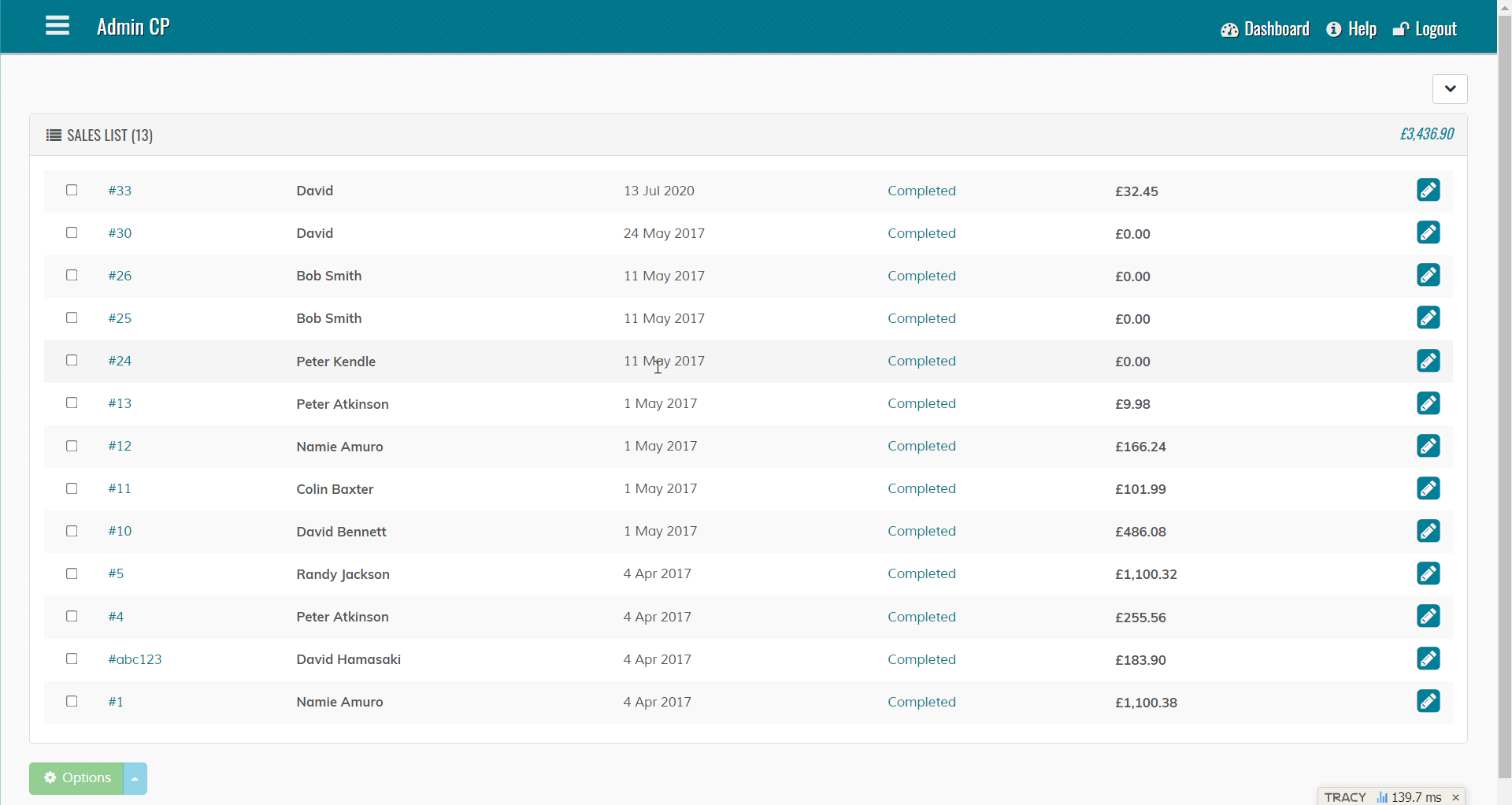This screenshot has width=1512, height=805.
Task: Click the sales list icon in panel header
Action: pos(54,135)
